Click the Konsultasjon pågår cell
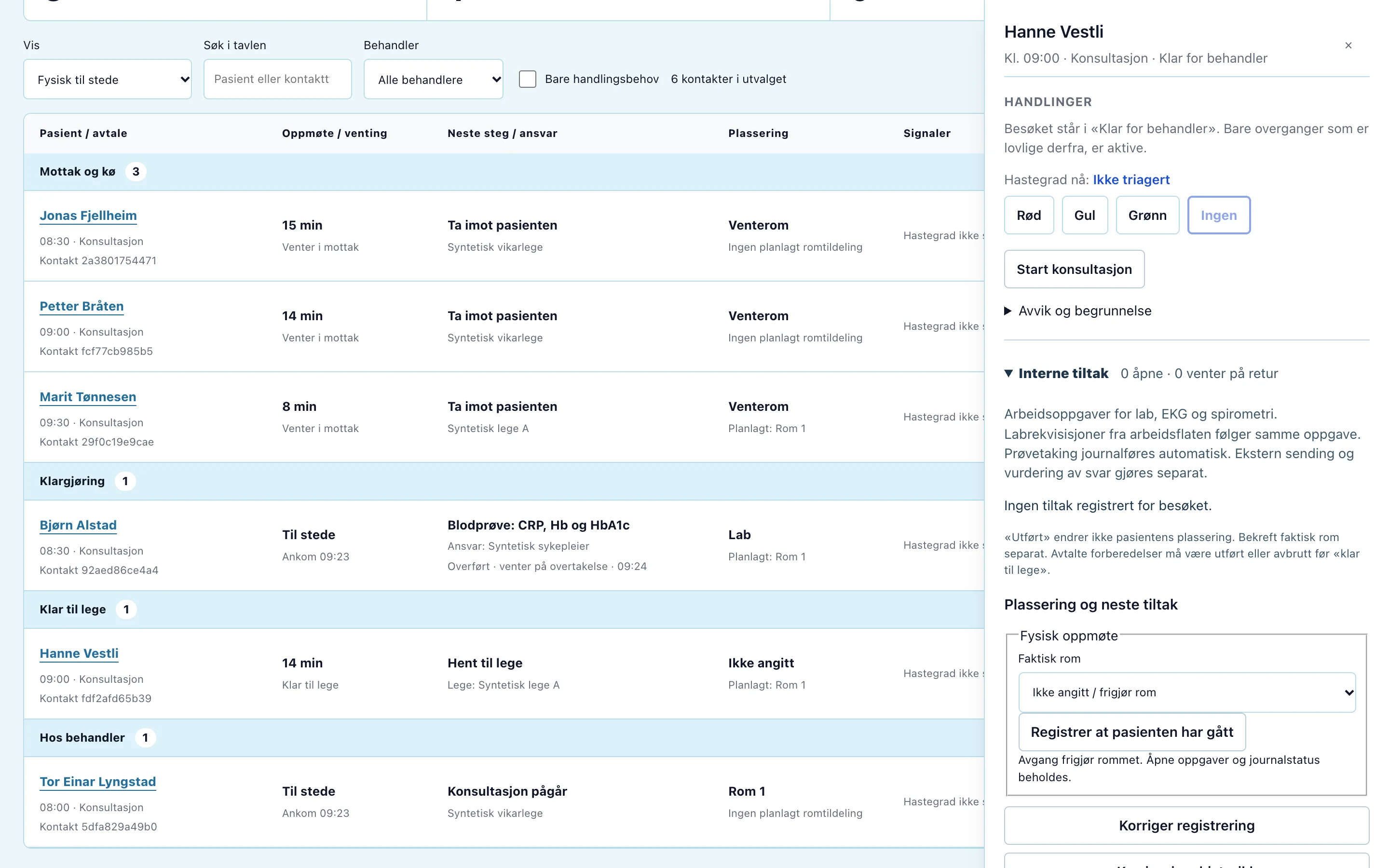Viewport: 1389px width, 868px height. (507, 792)
